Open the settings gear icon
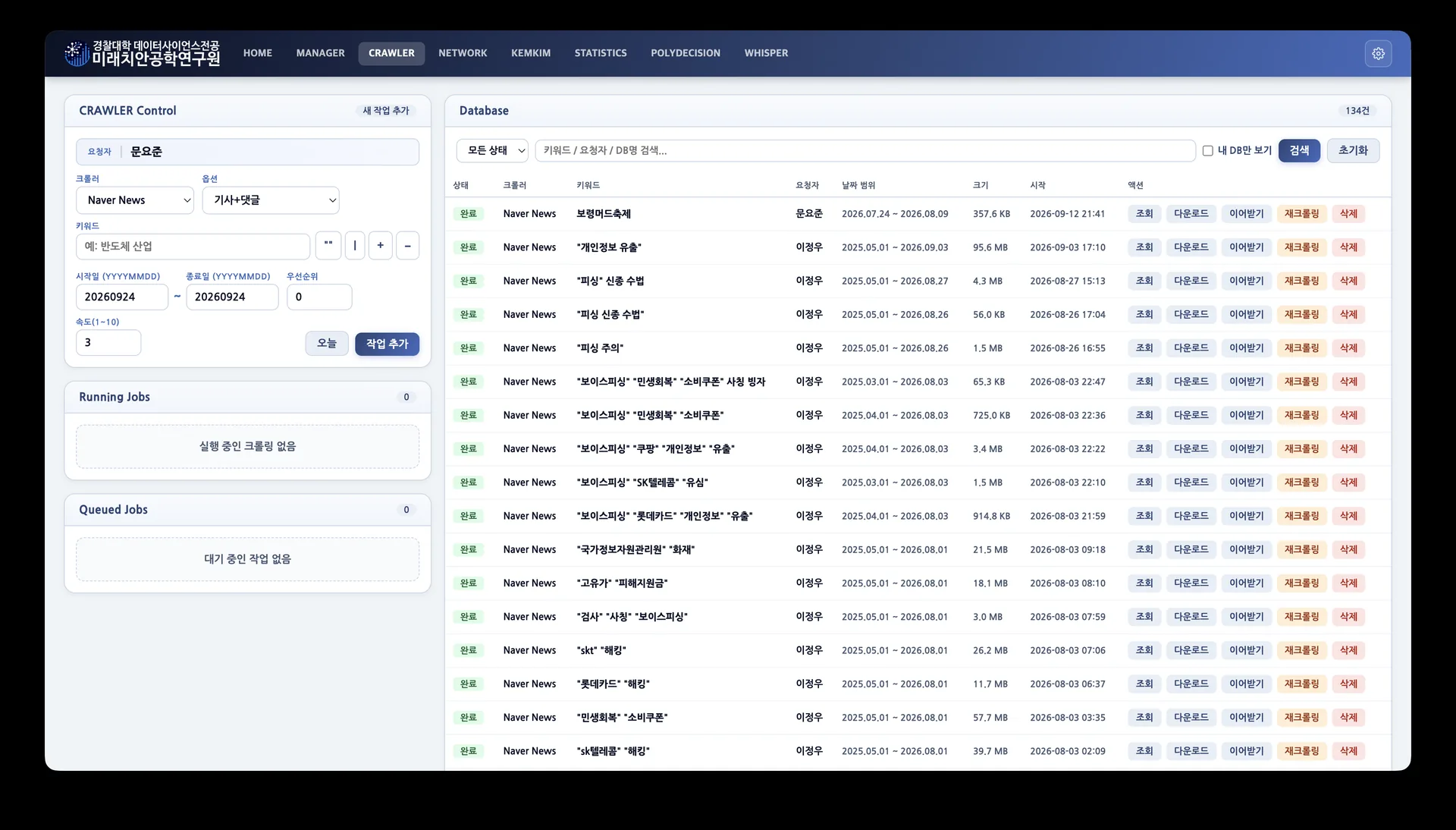 (x=1378, y=53)
